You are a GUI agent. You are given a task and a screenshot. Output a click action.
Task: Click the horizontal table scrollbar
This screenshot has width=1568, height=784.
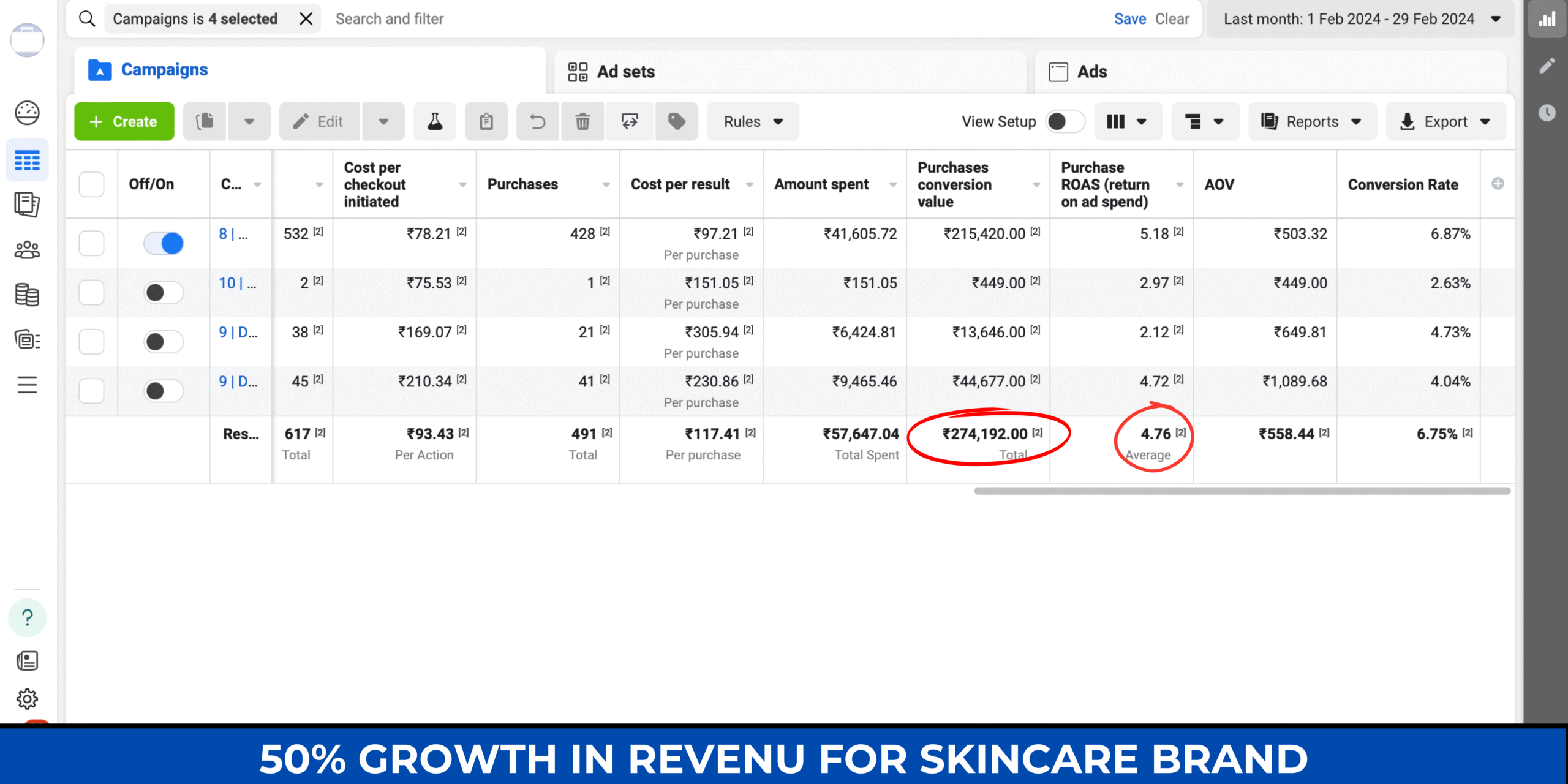(x=1242, y=491)
